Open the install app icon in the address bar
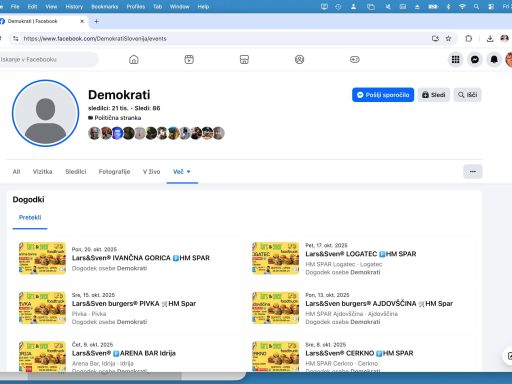Screen dimensions: 512x384 [x=435, y=39]
